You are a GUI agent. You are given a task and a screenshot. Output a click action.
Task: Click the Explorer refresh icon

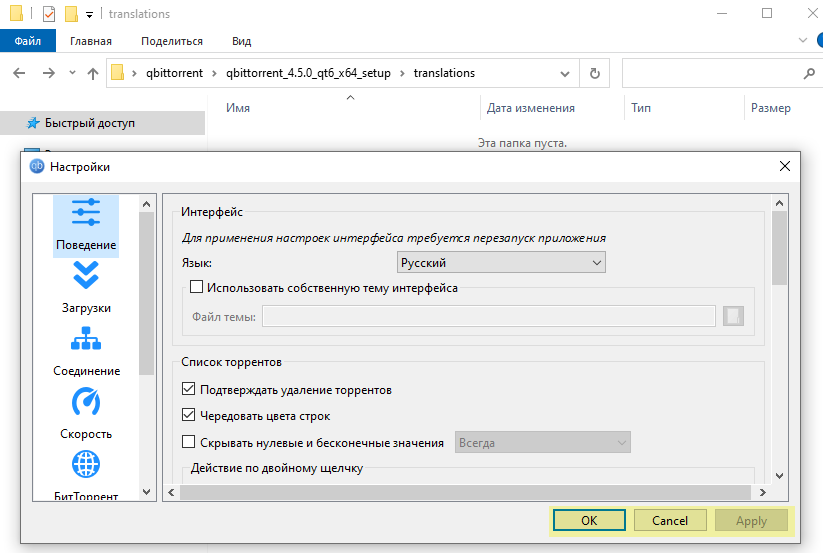pos(595,73)
